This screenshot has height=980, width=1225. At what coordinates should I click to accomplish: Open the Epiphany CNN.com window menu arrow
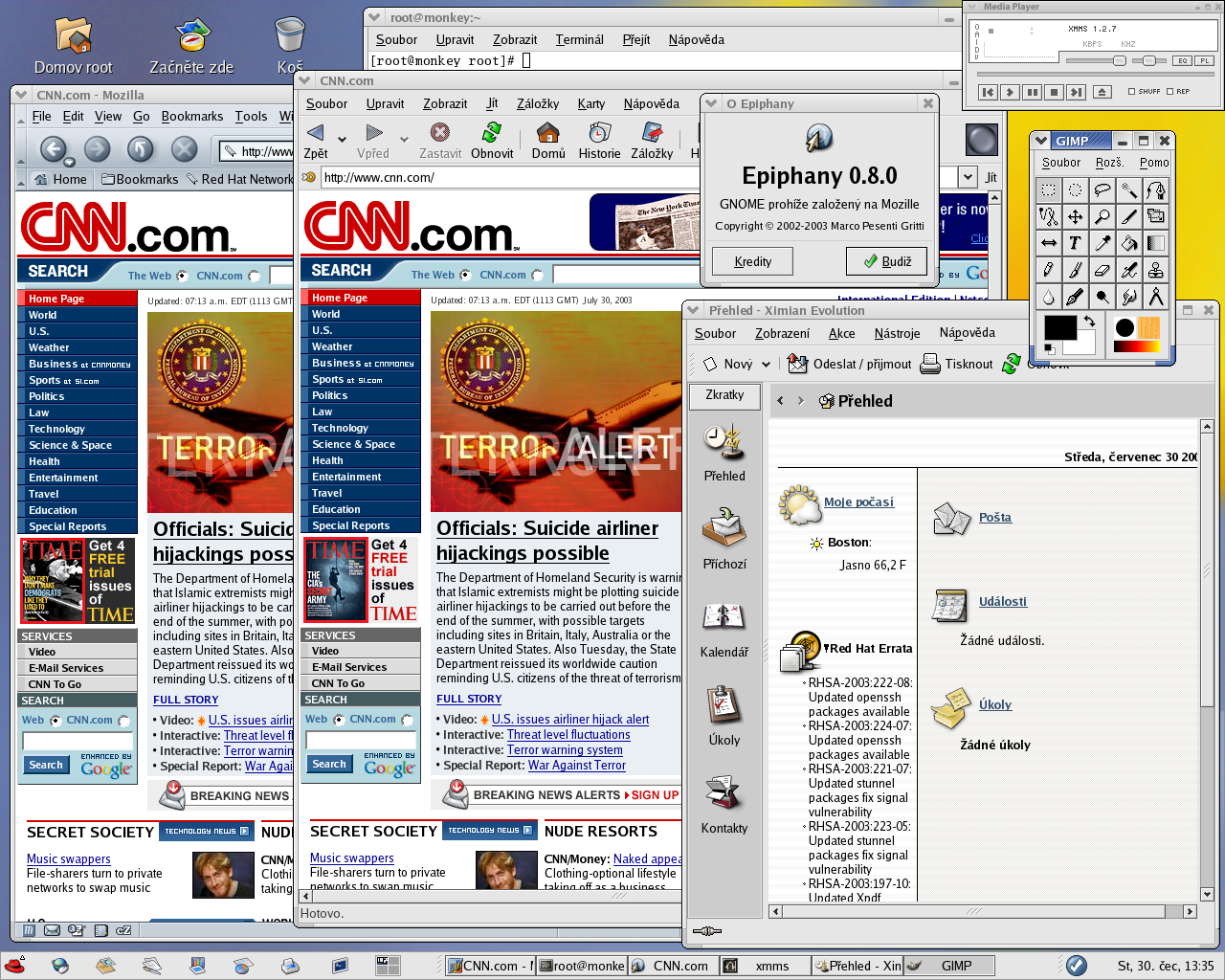[305, 80]
